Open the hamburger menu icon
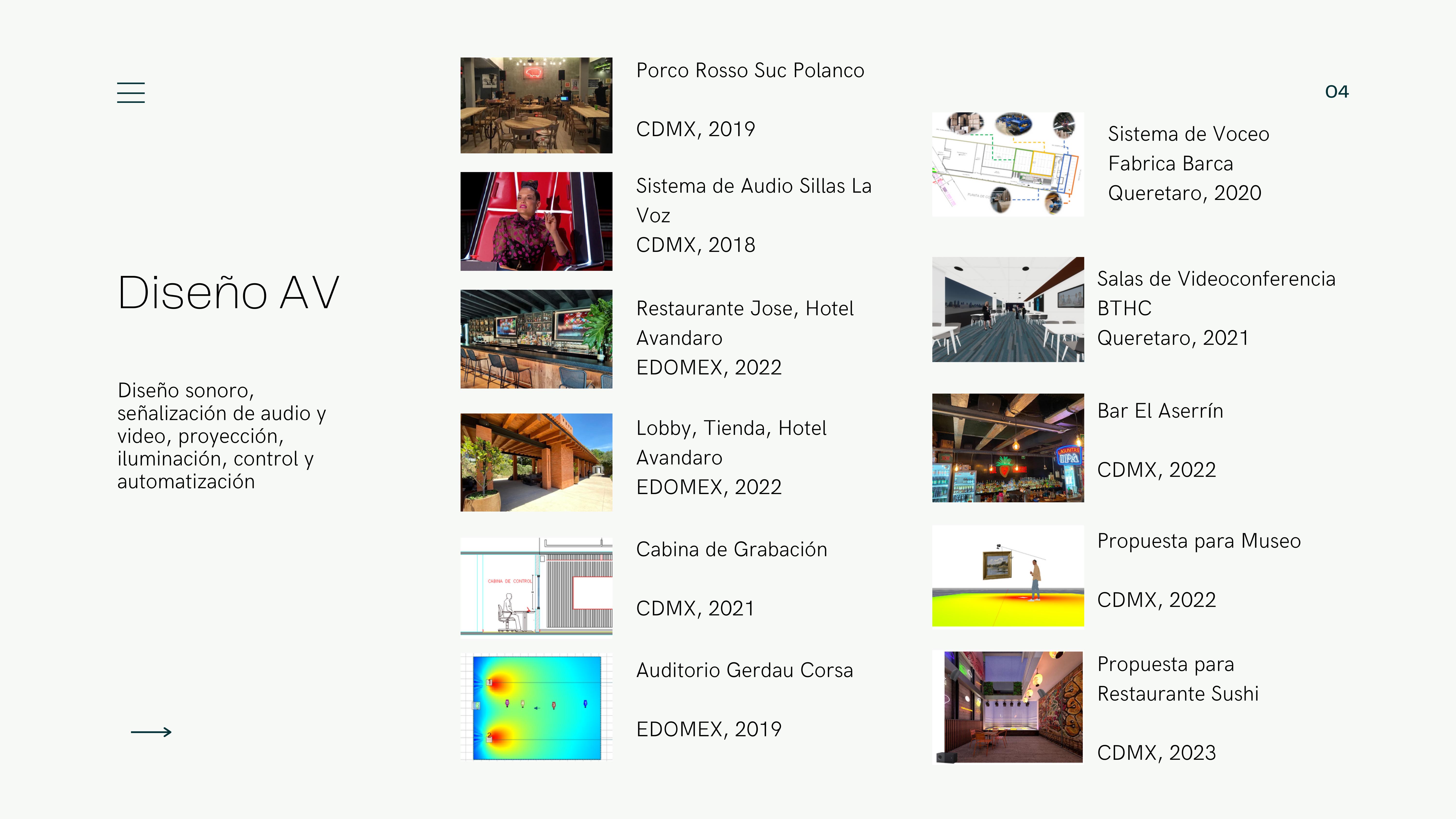This screenshot has width=1456, height=819. (x=131, y=92)
